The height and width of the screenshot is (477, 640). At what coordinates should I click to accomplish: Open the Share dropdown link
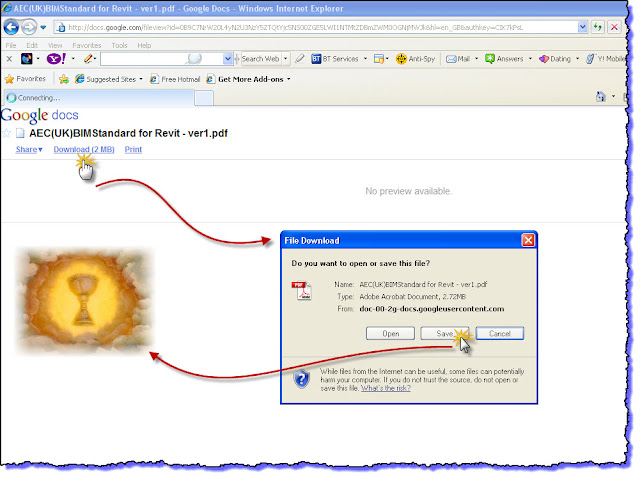(29, 149)
